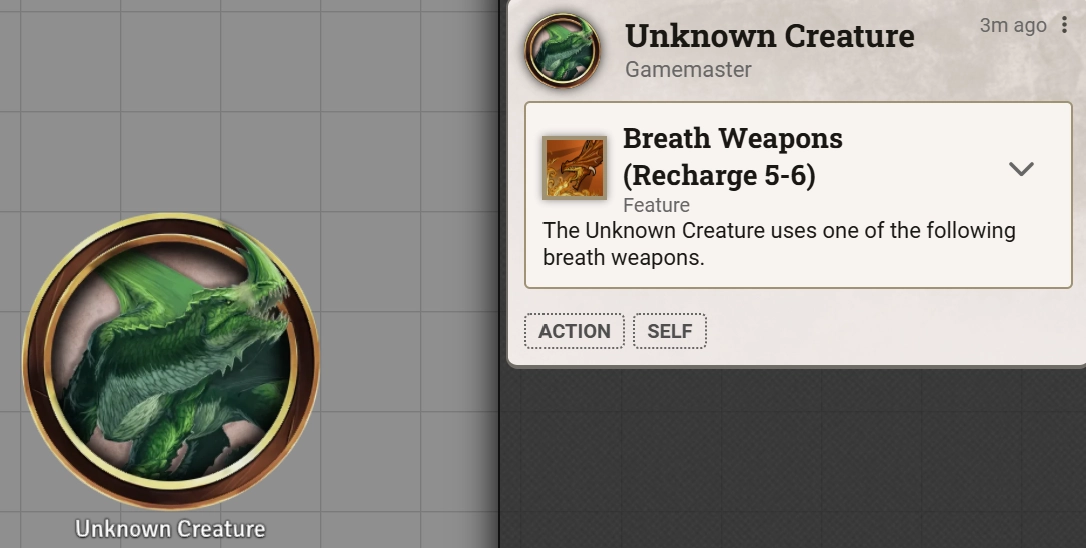The image size is (1086, 548).
Task: Click the dragon avatar in the chat message
Action: pos(562,50)
